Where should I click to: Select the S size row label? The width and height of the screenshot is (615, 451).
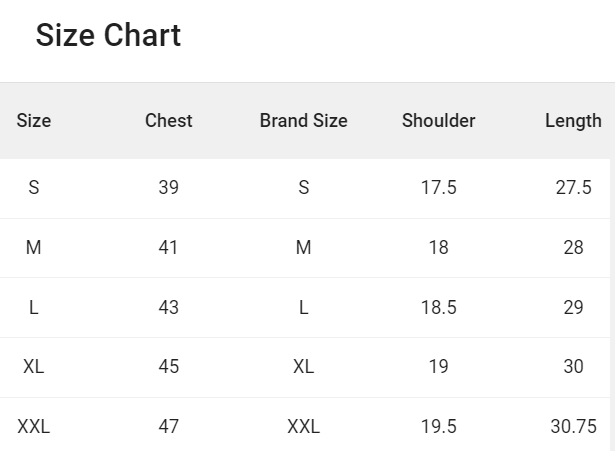[x=34, y=187]
